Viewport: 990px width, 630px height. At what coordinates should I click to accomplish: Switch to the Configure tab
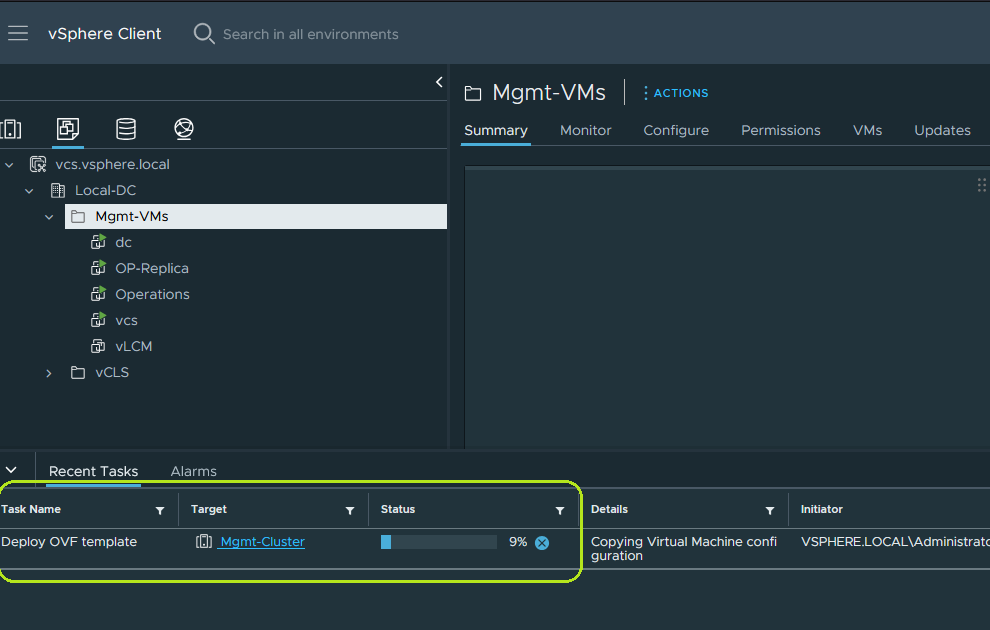[676, 131]
